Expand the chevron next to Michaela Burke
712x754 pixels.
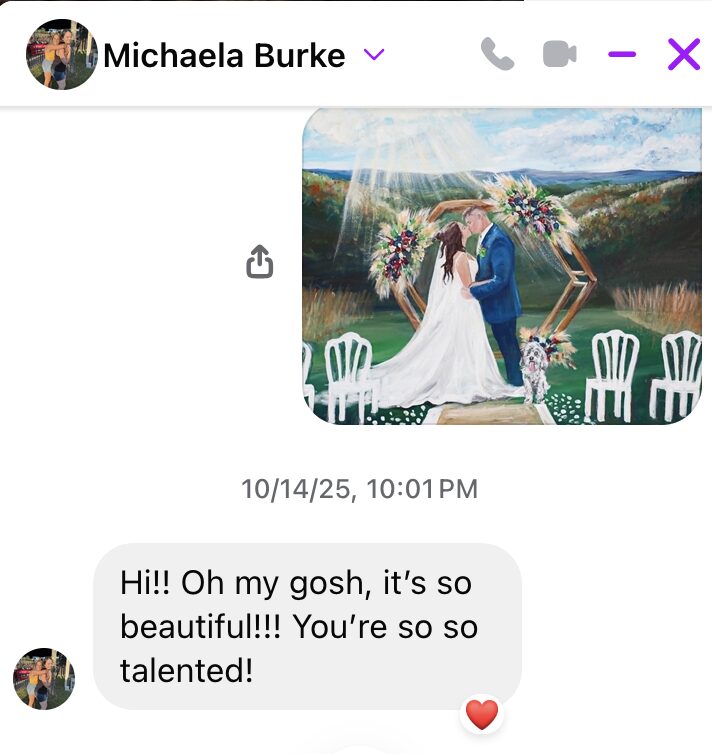(x=374, y=54)
